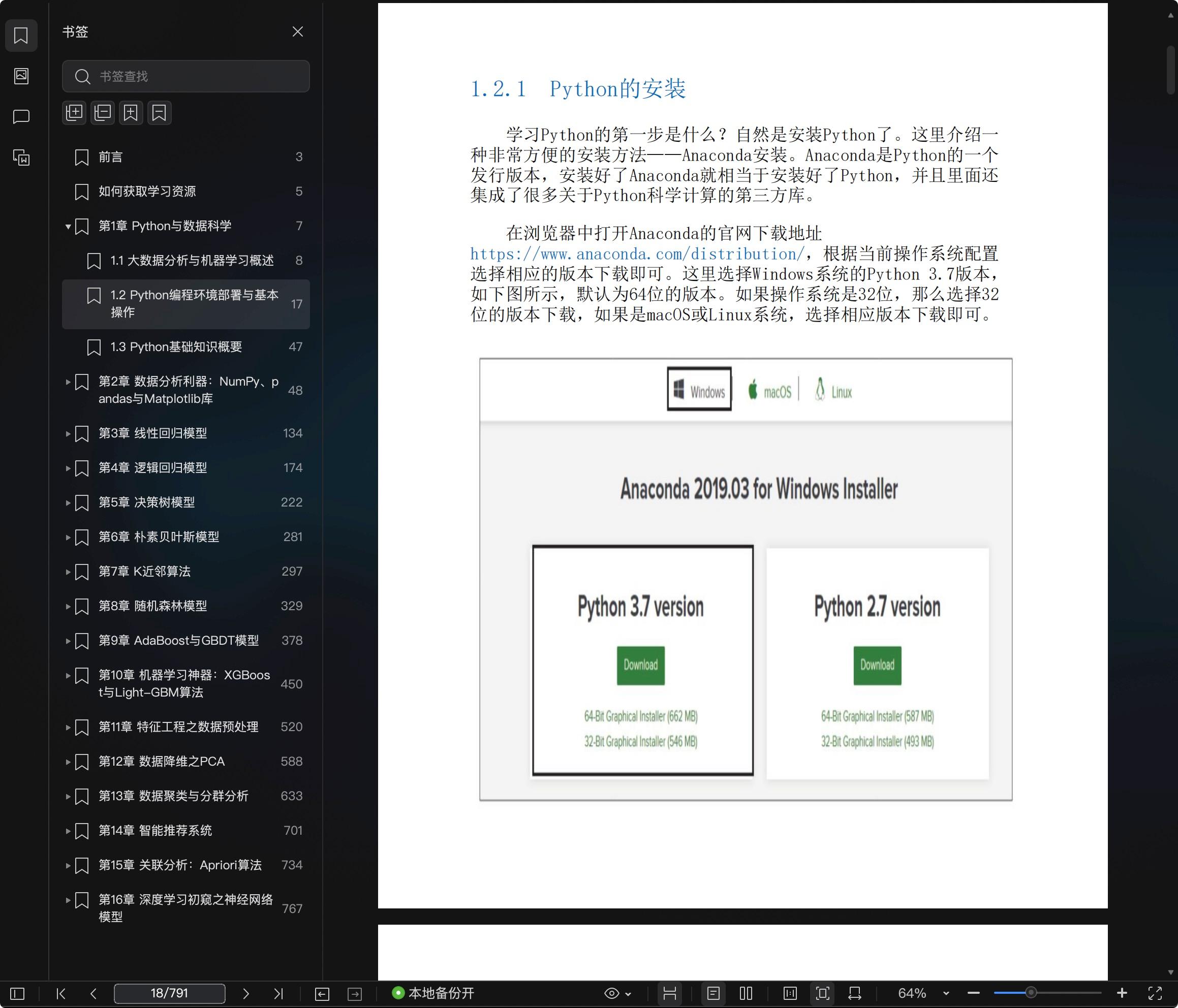Open the 第11章 特征工程之数据预处理 bookmark

186,727
